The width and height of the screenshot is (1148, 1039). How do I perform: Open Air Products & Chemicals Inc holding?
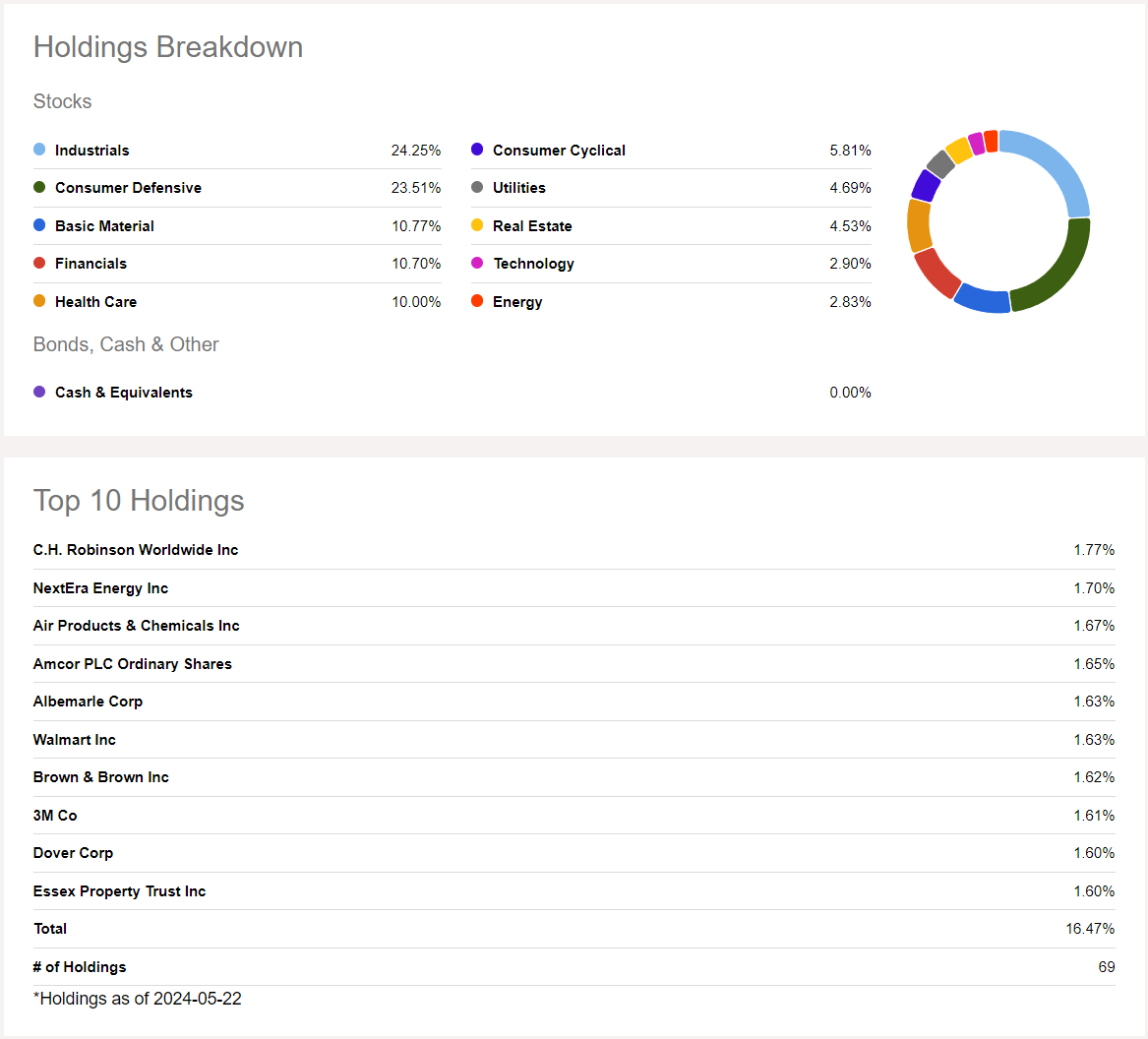point(136,626)
